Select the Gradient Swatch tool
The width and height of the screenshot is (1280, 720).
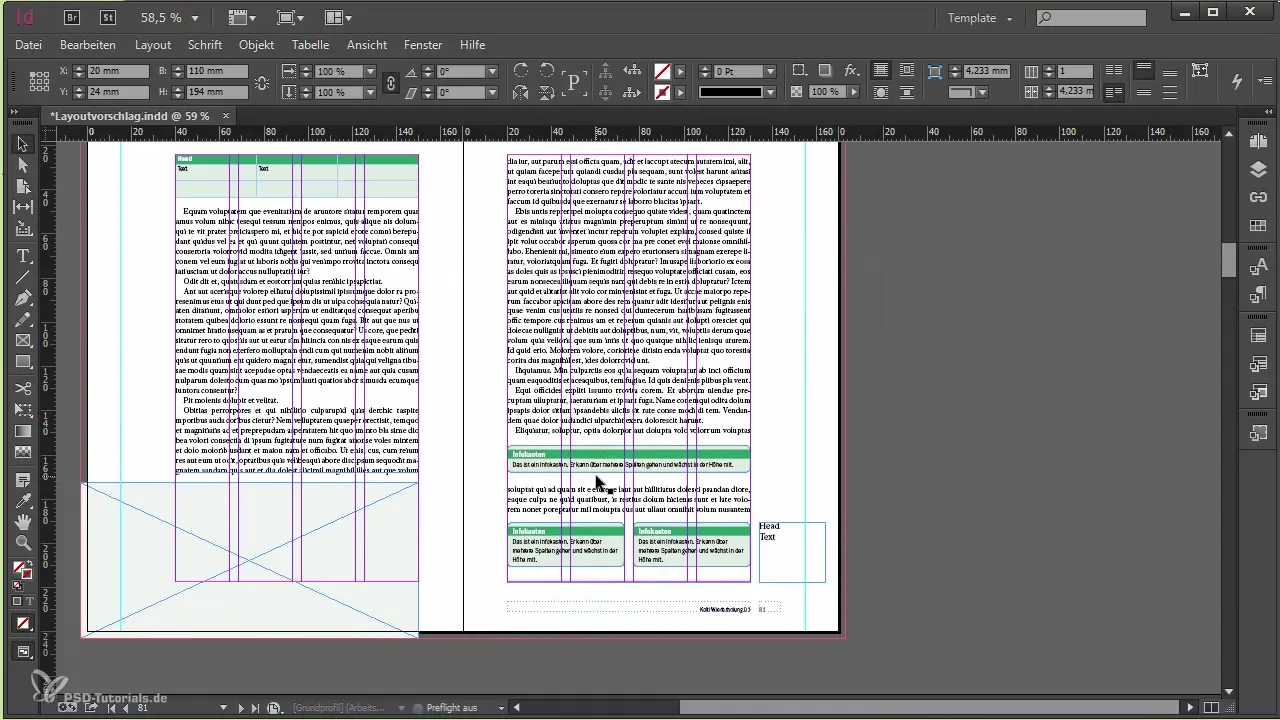23,431
